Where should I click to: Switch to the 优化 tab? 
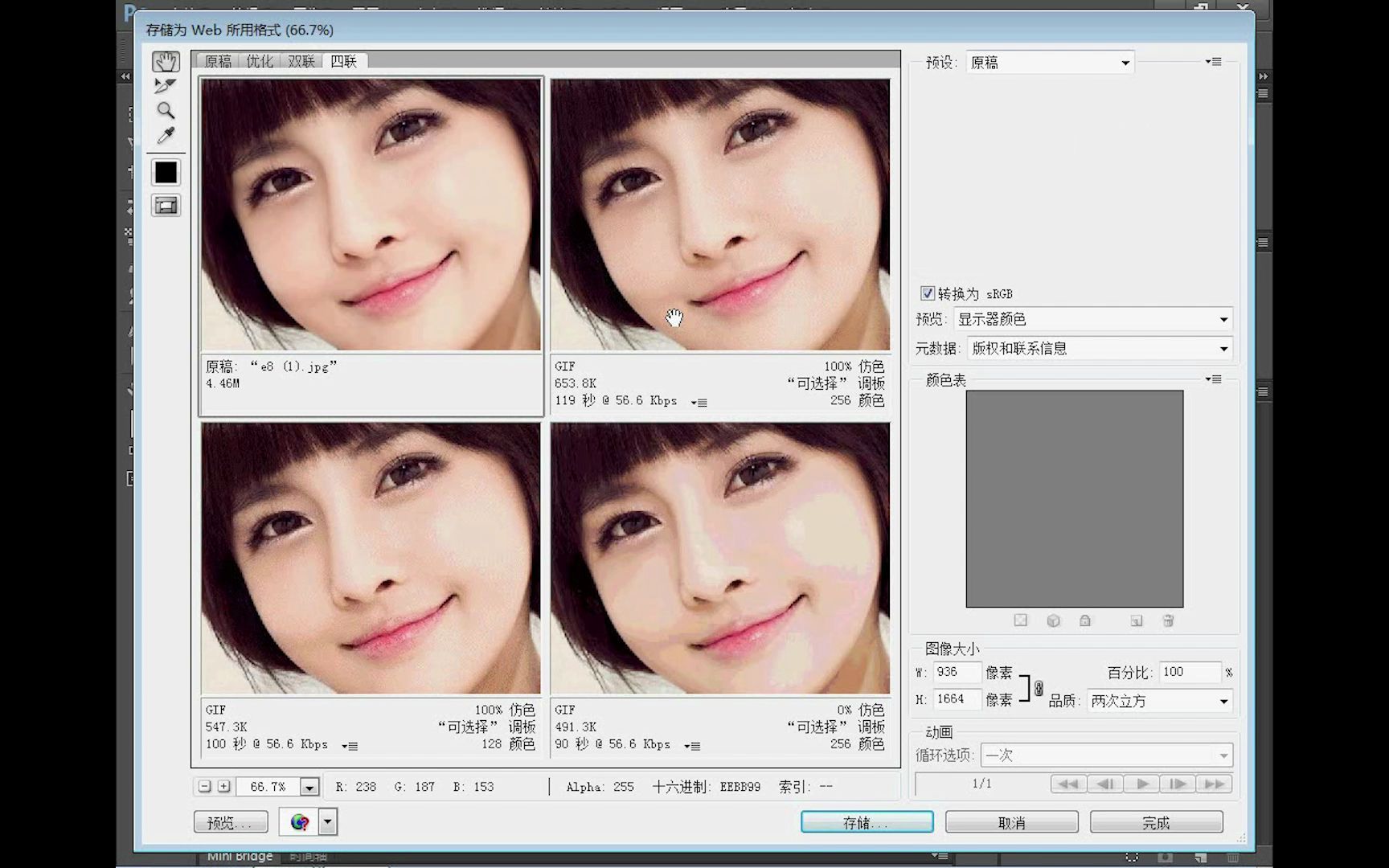point(260,61)
